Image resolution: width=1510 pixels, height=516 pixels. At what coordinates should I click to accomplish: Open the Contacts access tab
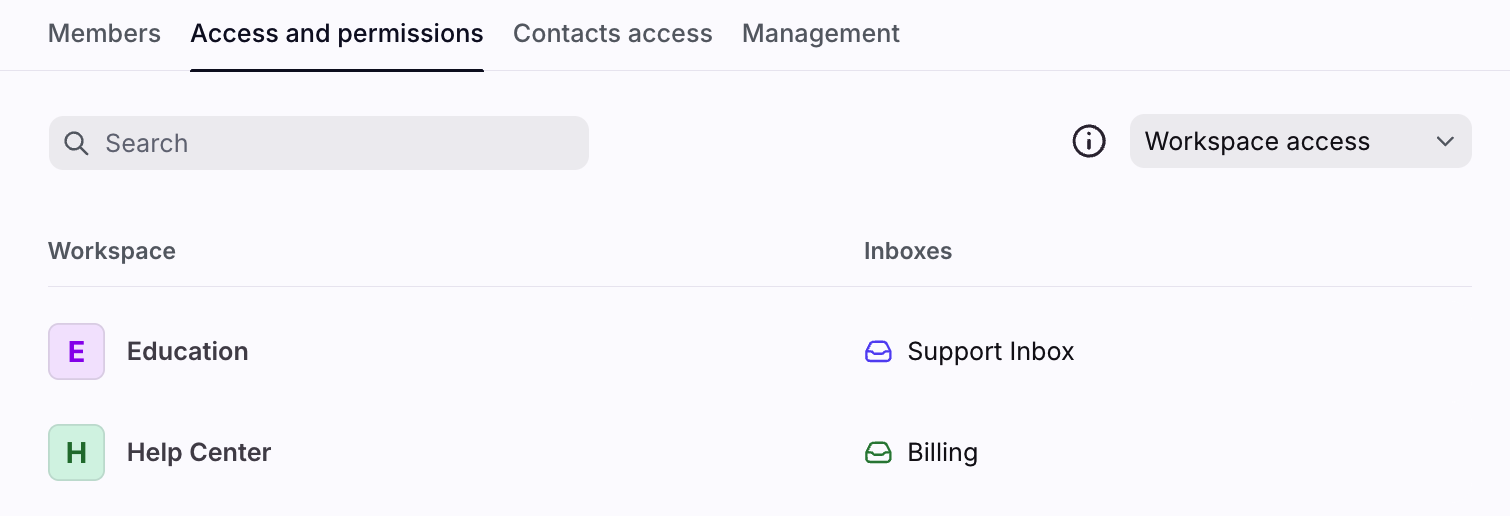coord(612,34)
